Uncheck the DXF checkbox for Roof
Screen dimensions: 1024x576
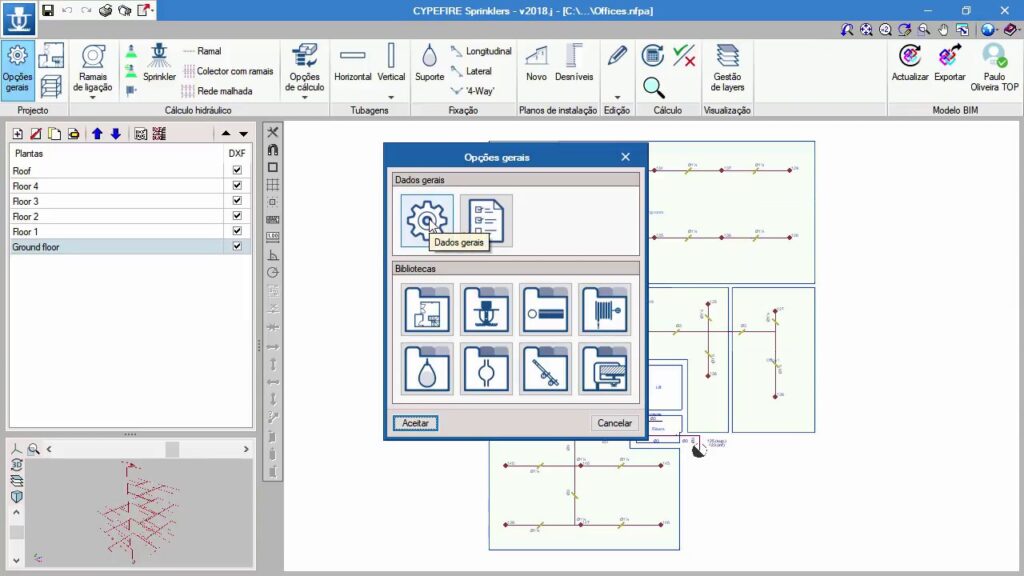tap(237, 171)
